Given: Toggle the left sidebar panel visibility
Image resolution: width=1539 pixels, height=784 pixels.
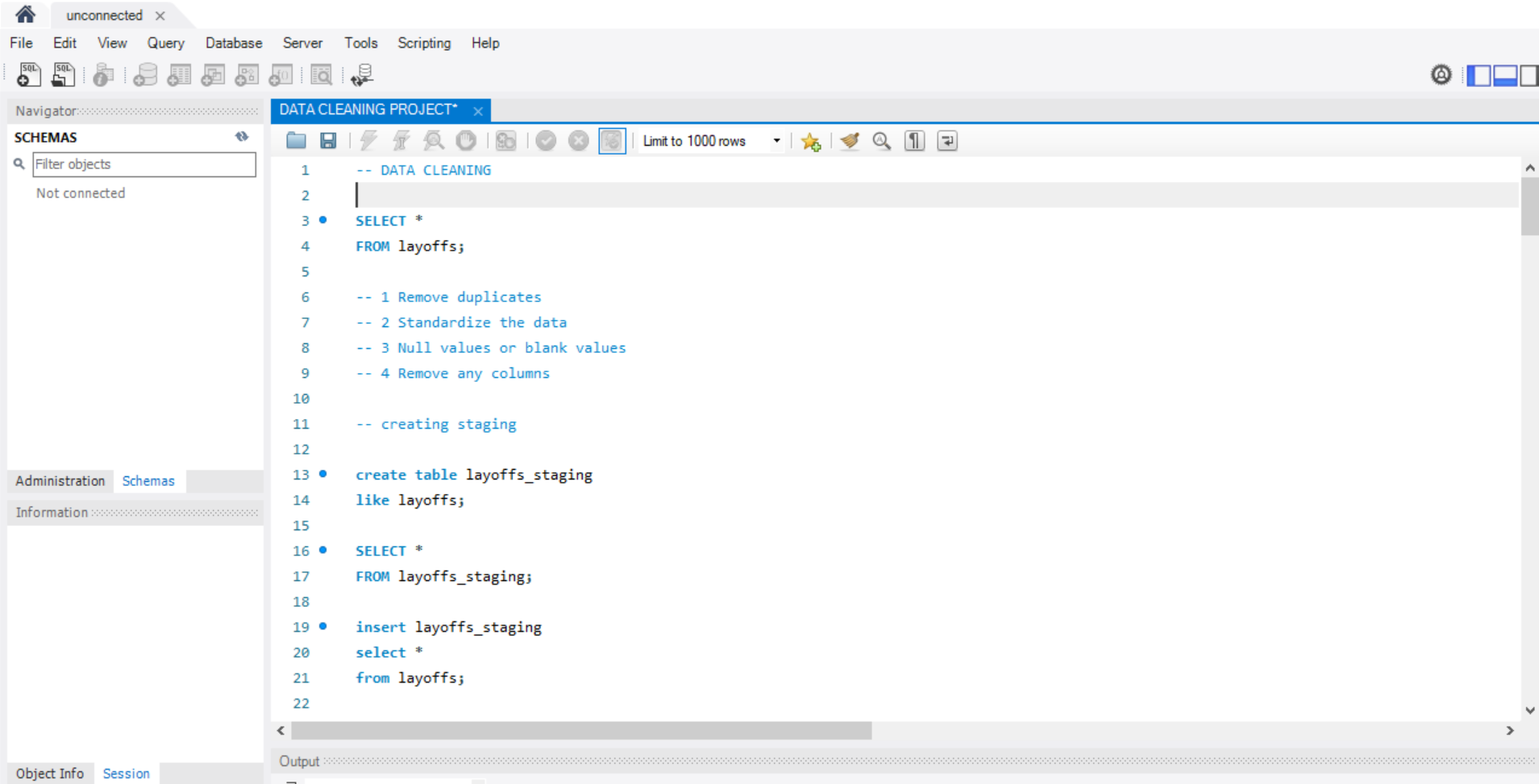Looking at the screenshot, I should coord(1478,76).
